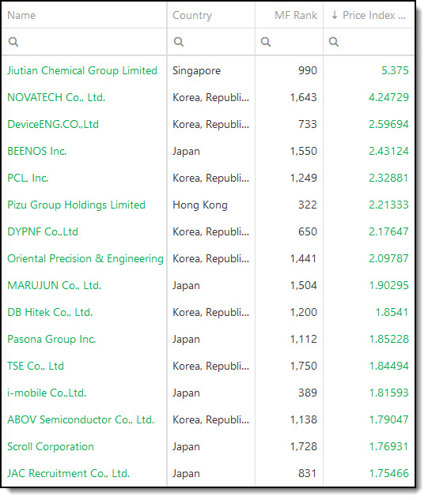This screenshot has height=500, width=427.
Task: Click the search icon under Name column
Action: [13, 42]
